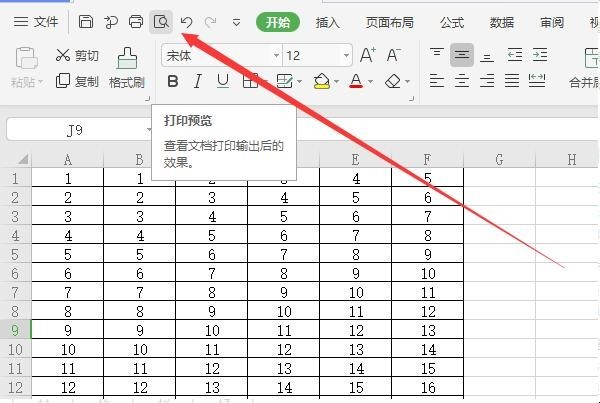Click the 剪切 cut button
The image size is (600, 403).
click(x=77, y=55)
